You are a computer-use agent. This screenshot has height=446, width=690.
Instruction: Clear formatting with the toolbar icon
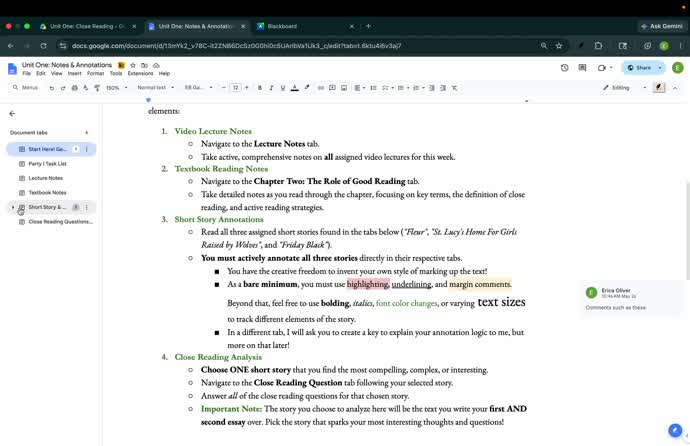(455, 88)
